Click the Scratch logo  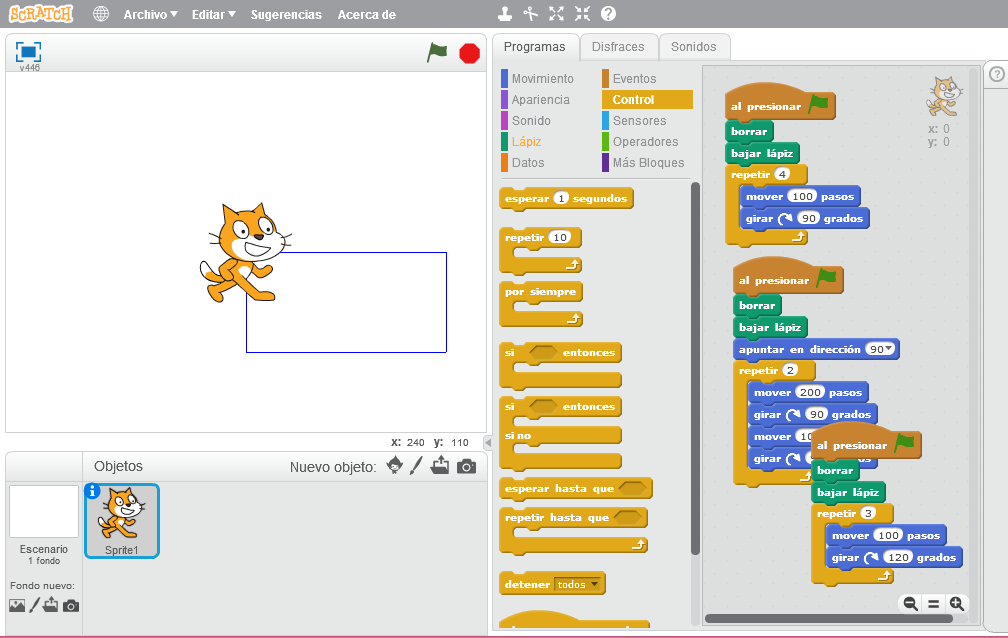point(41,14)
